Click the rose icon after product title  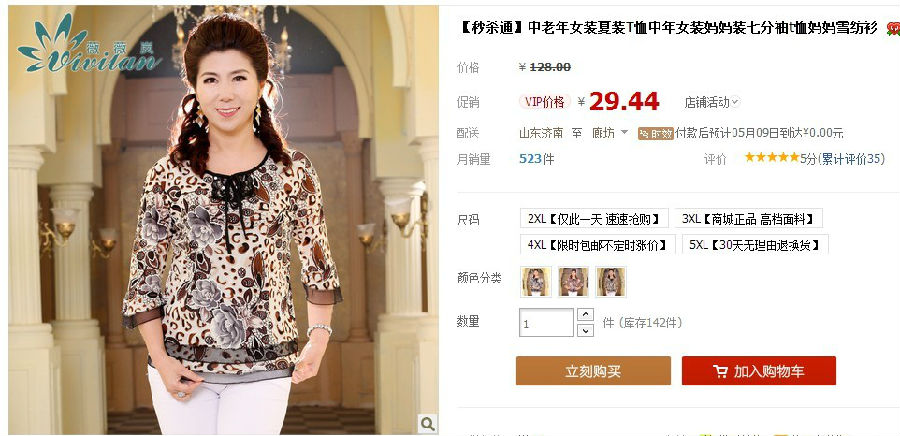[893, 28]
